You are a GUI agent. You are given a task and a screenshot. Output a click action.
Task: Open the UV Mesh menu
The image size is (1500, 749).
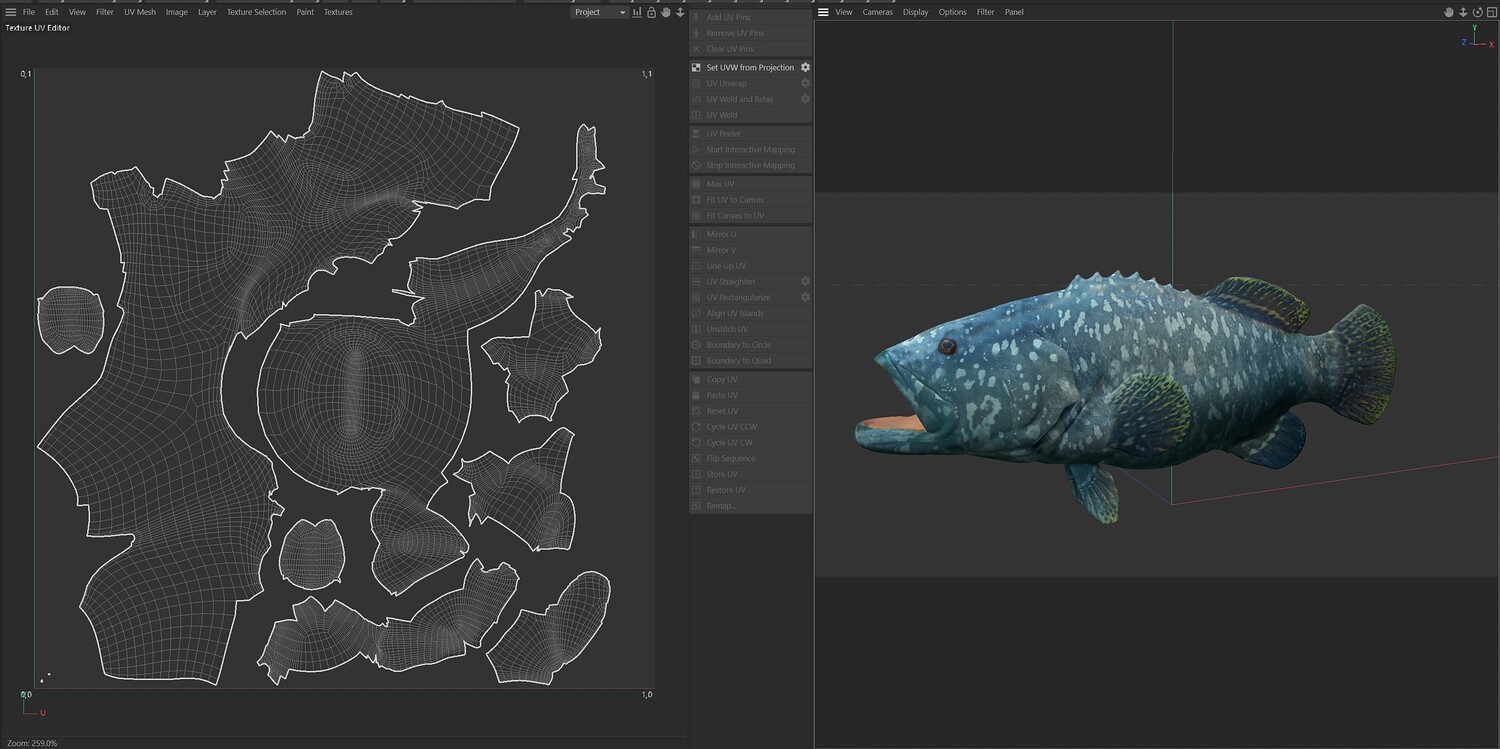click(x=140, y=12)
